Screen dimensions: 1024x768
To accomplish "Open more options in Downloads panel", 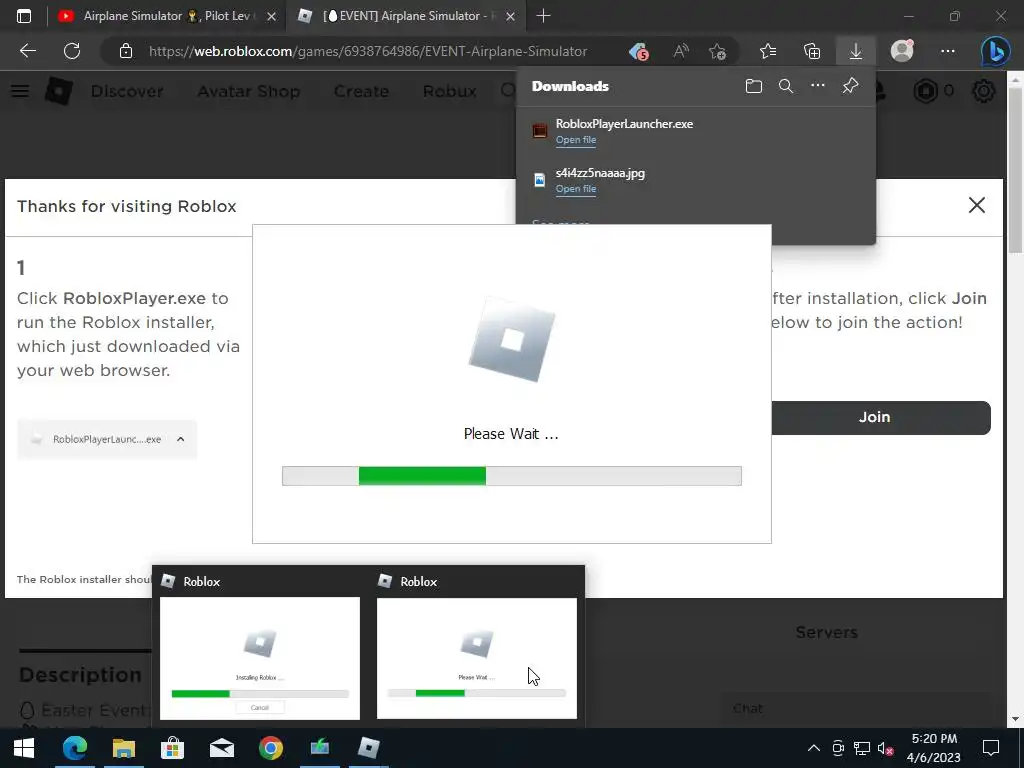I will tap(818, 86).
